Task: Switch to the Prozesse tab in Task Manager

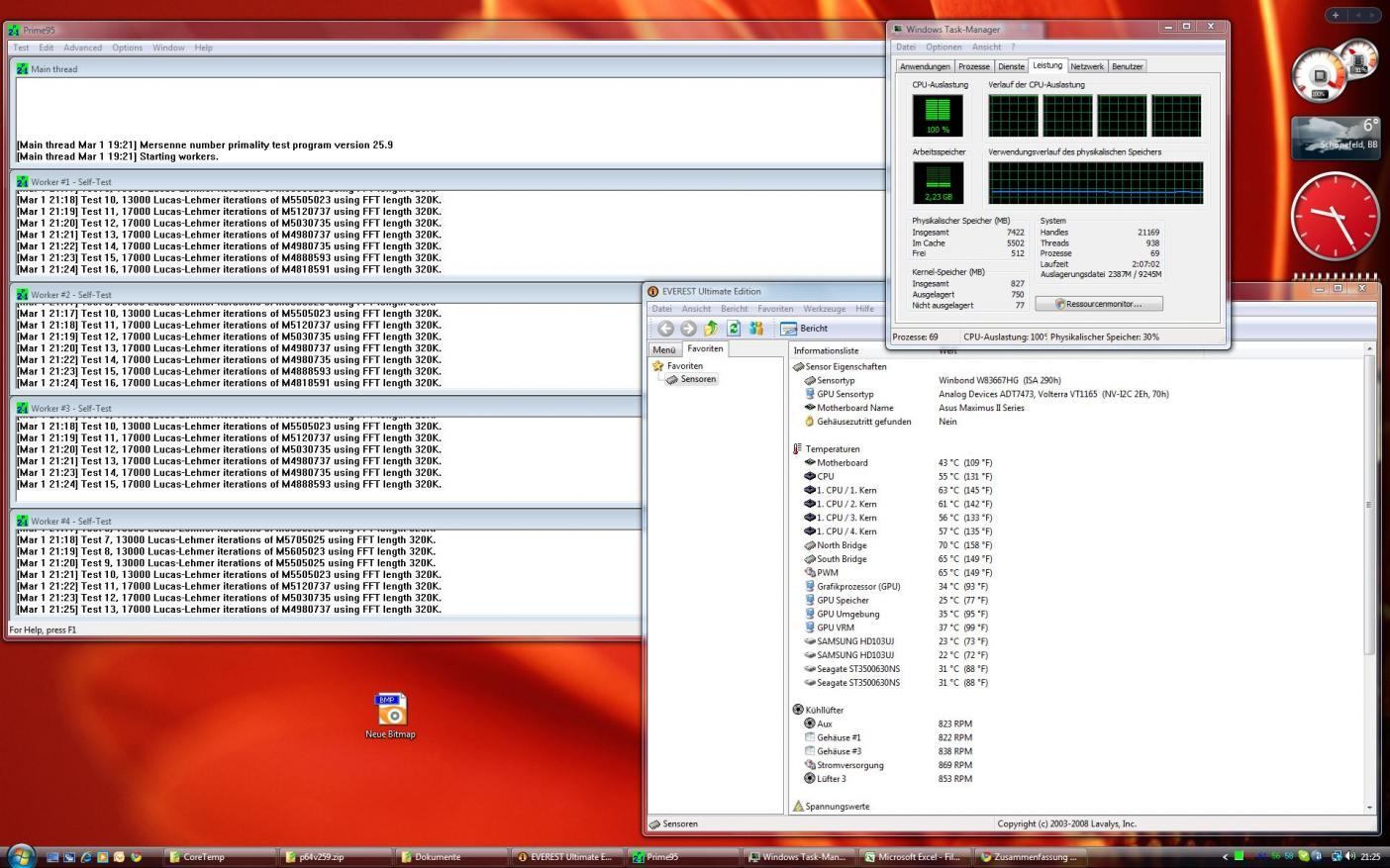Action: coord(974,66)
